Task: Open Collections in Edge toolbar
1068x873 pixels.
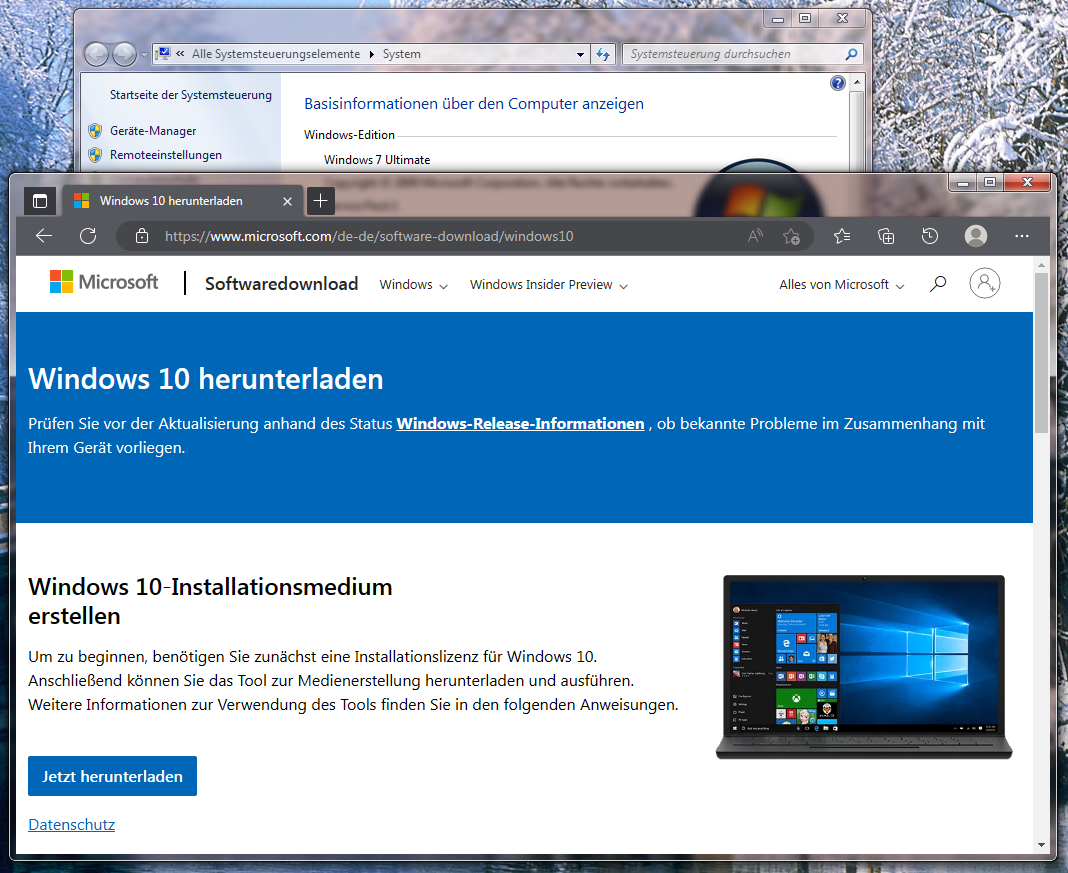Action: [885, 236]
